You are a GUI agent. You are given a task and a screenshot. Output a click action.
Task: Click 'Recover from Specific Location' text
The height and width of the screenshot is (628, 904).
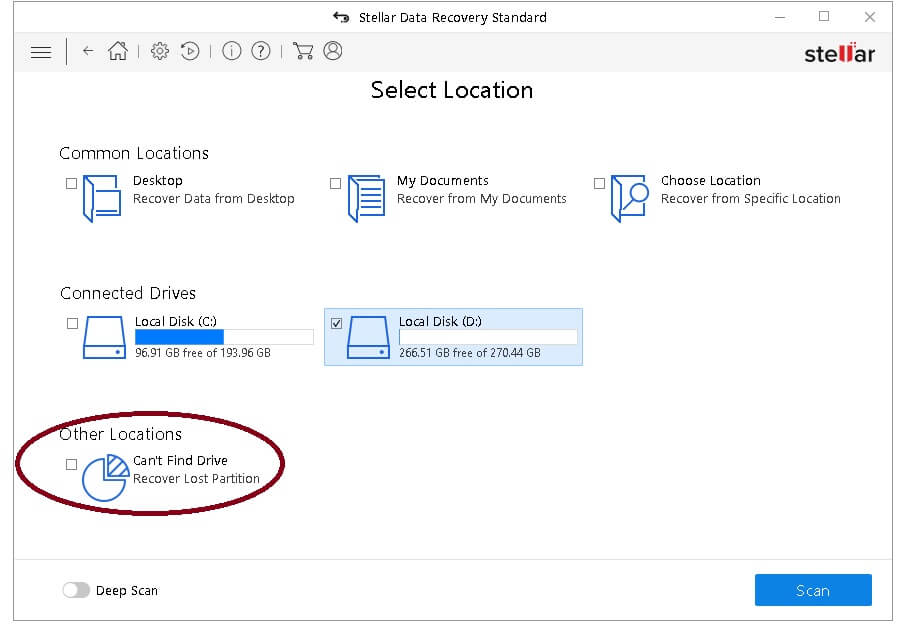pyautogui.click(x=751, y=199)
